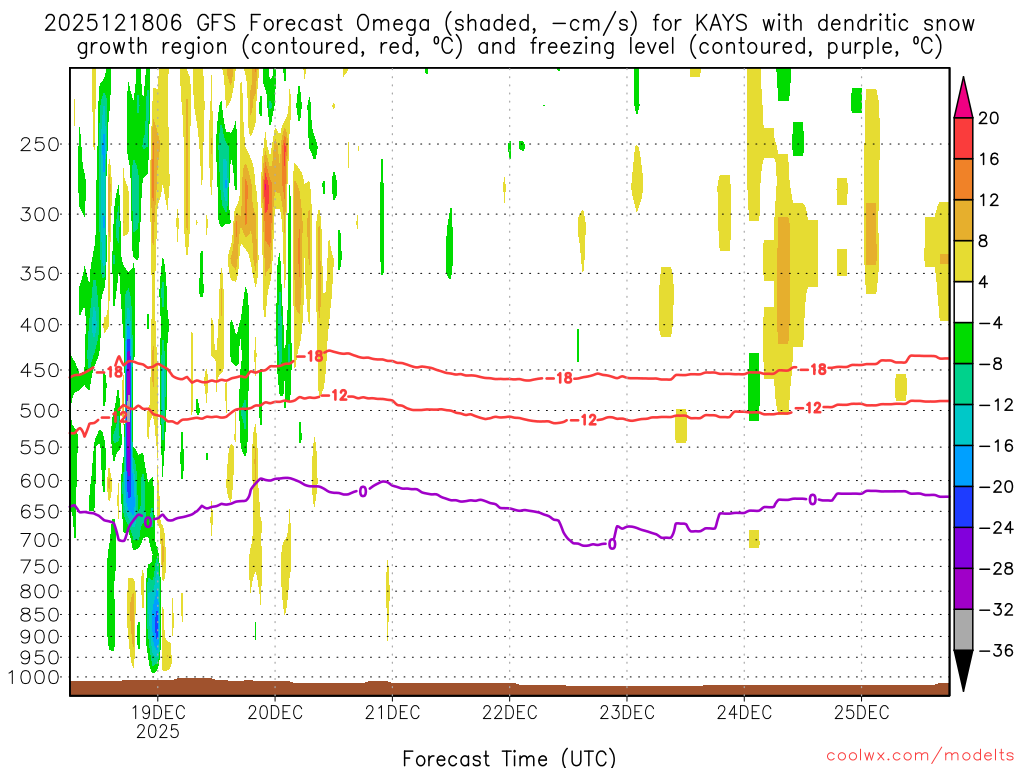This screenshot has width=1024, height=768.
Task: Pick the orange 12 to 16 colorbar swatch
Action: coord(963,180)
